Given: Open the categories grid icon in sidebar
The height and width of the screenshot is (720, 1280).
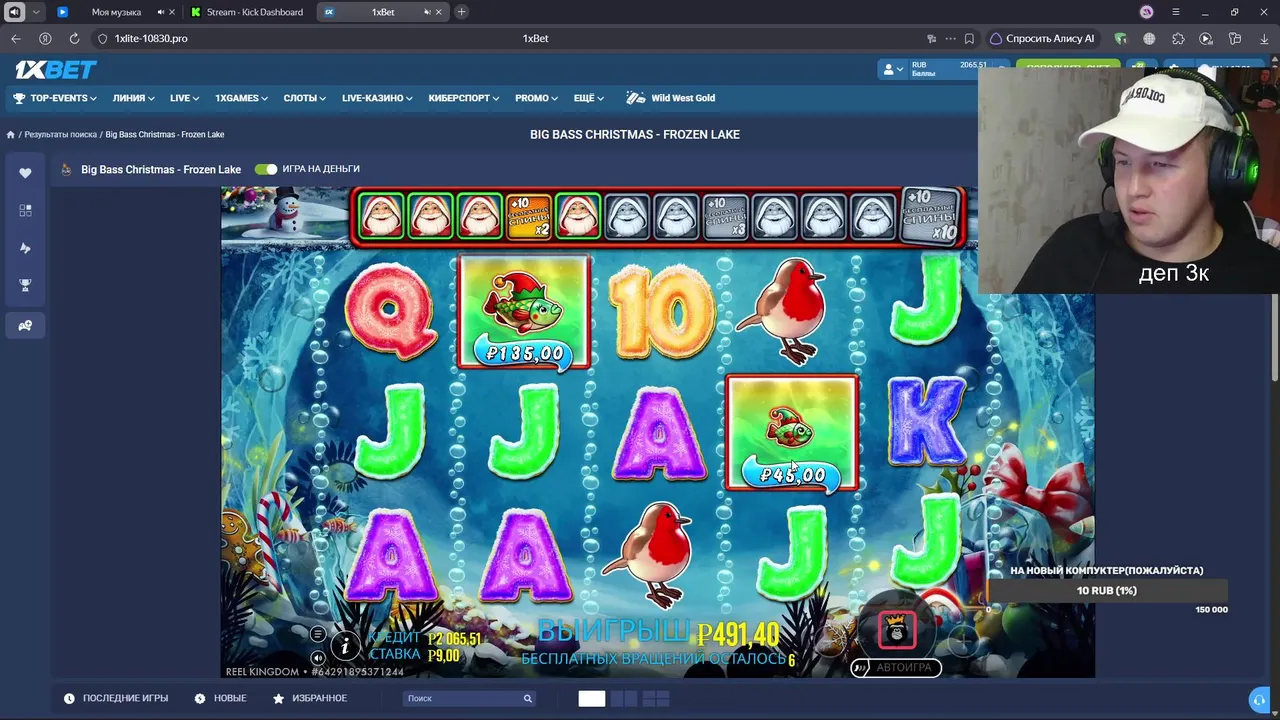Looking at the screenshot, I should point(25,210).
